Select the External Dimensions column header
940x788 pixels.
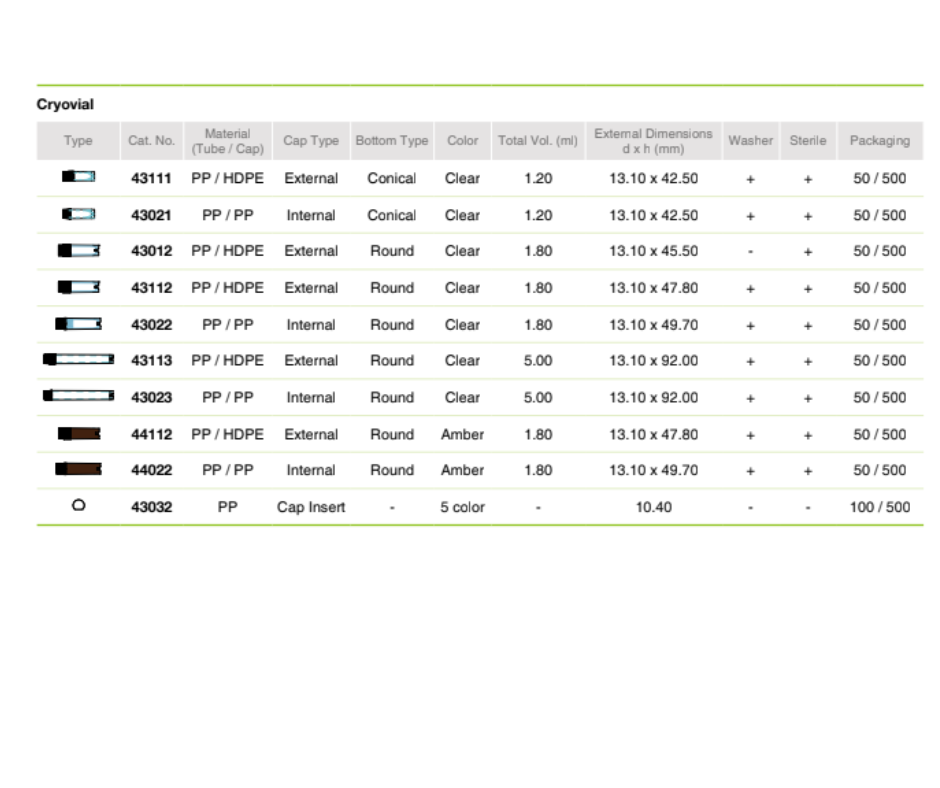[653, 141]
